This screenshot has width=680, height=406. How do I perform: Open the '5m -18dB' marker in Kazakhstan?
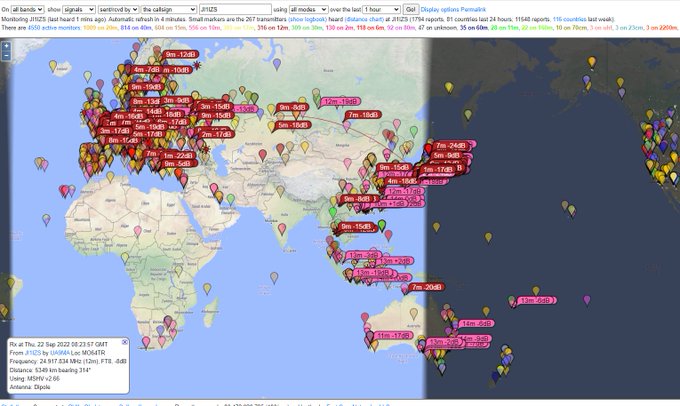(x=294, y=125)
